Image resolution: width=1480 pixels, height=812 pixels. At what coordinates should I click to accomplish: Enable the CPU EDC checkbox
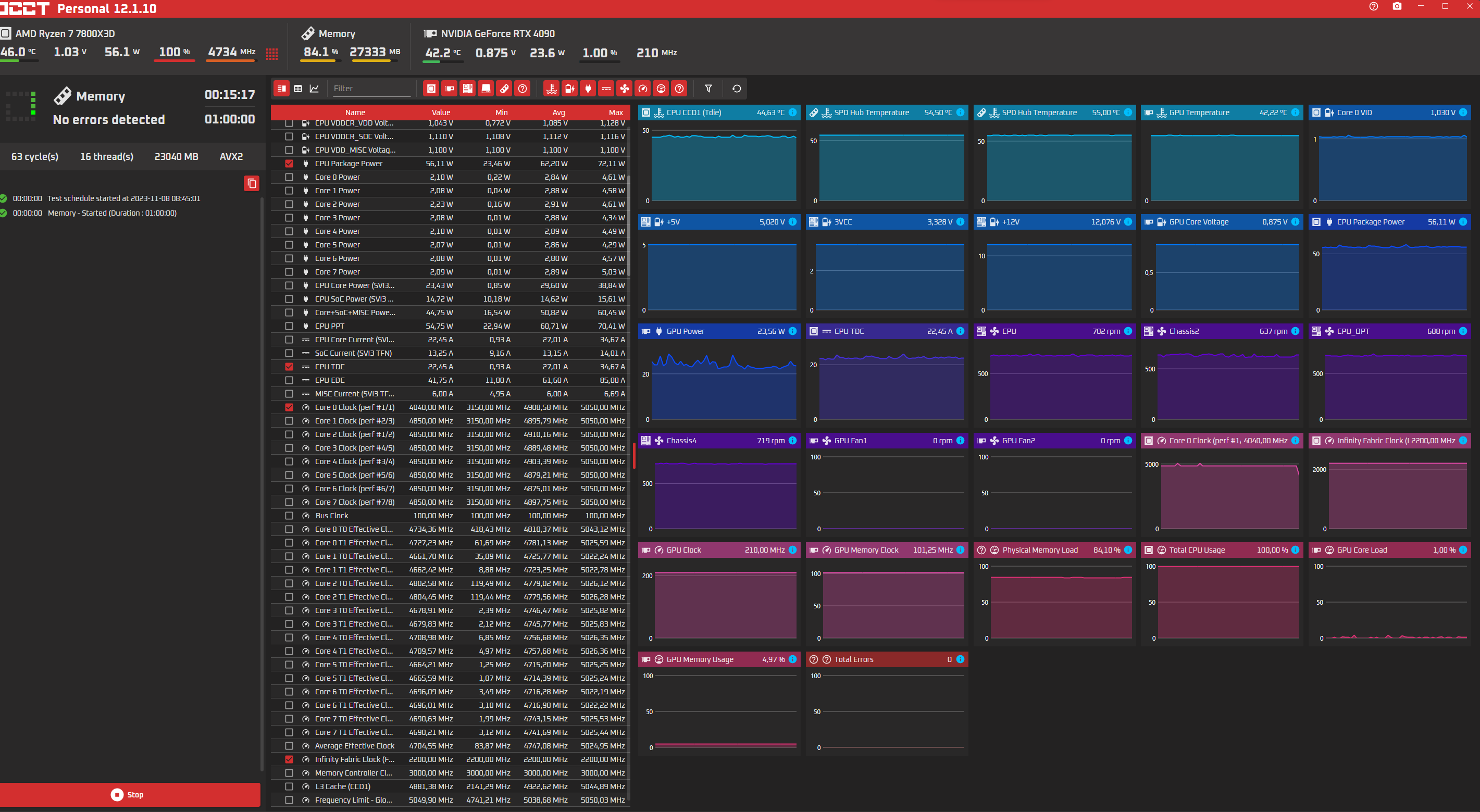point(289,380)
